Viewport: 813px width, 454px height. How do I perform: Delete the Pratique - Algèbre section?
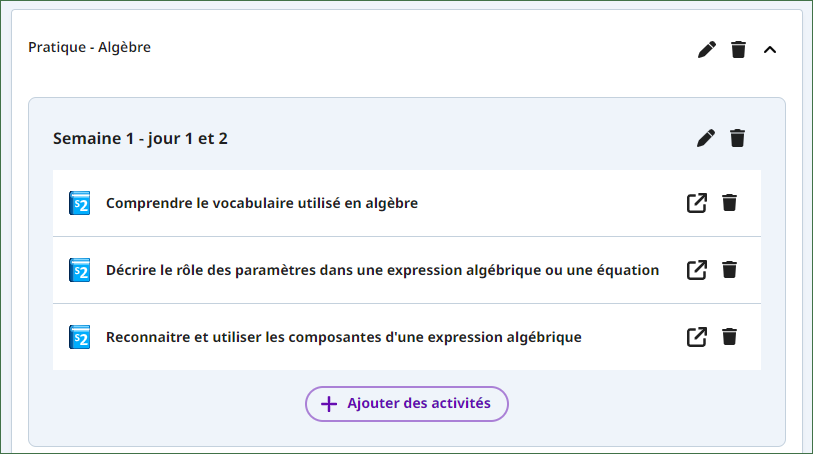pyautogui.click(x=738, y=50)
